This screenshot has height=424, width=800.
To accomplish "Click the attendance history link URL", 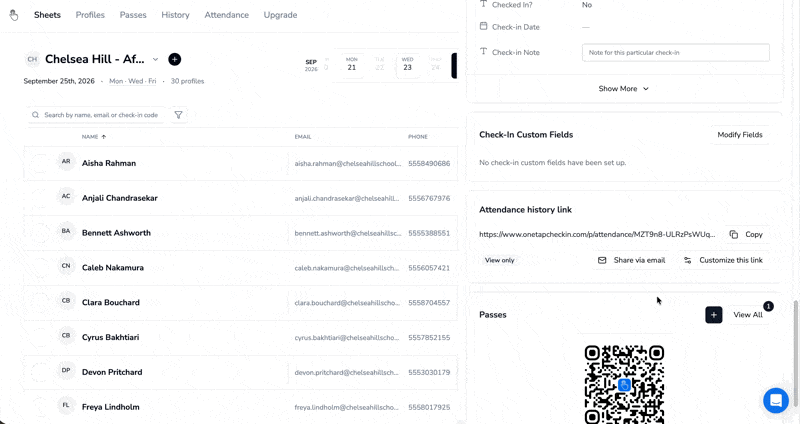I will [597, 234].
